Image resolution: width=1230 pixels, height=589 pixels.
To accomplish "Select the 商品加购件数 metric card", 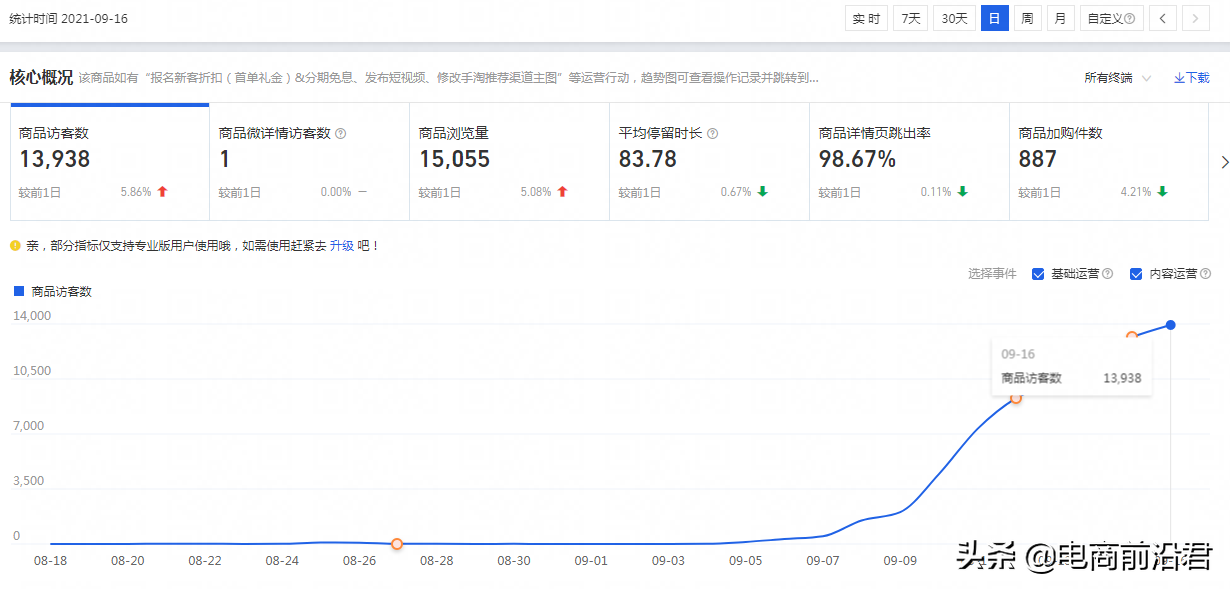I will [1108, 161].
